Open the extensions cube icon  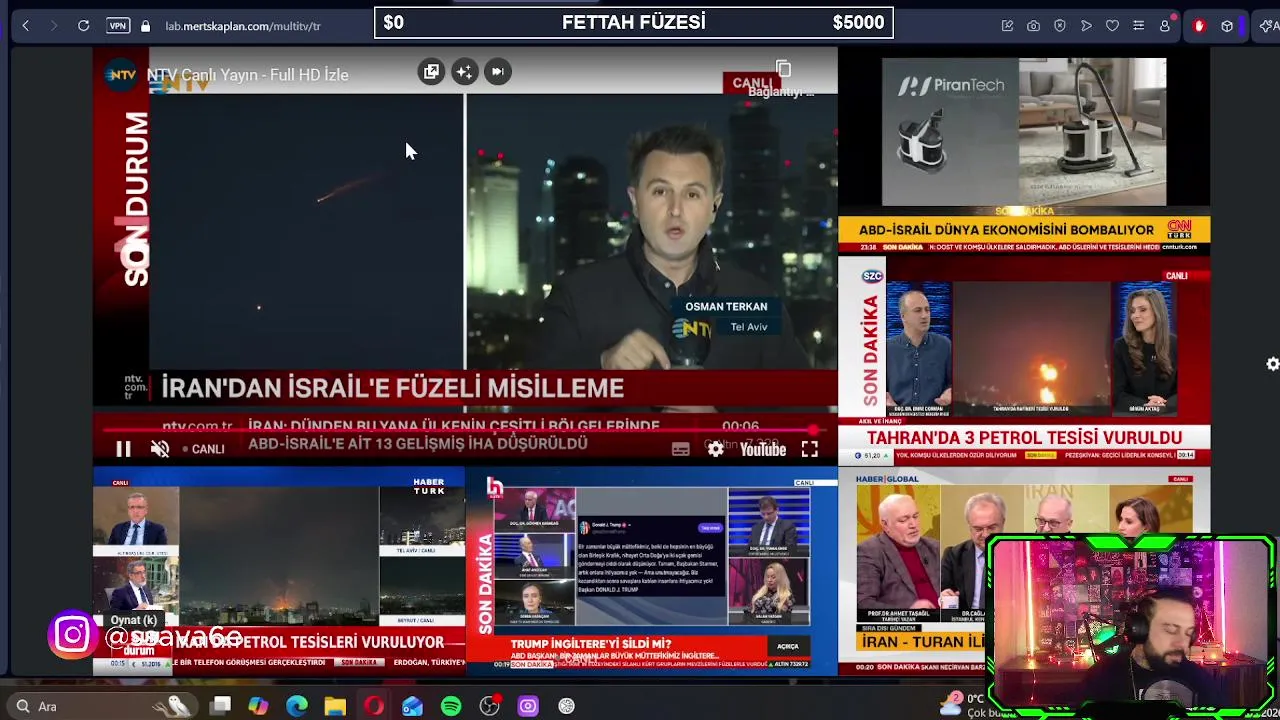[1227, 26]
